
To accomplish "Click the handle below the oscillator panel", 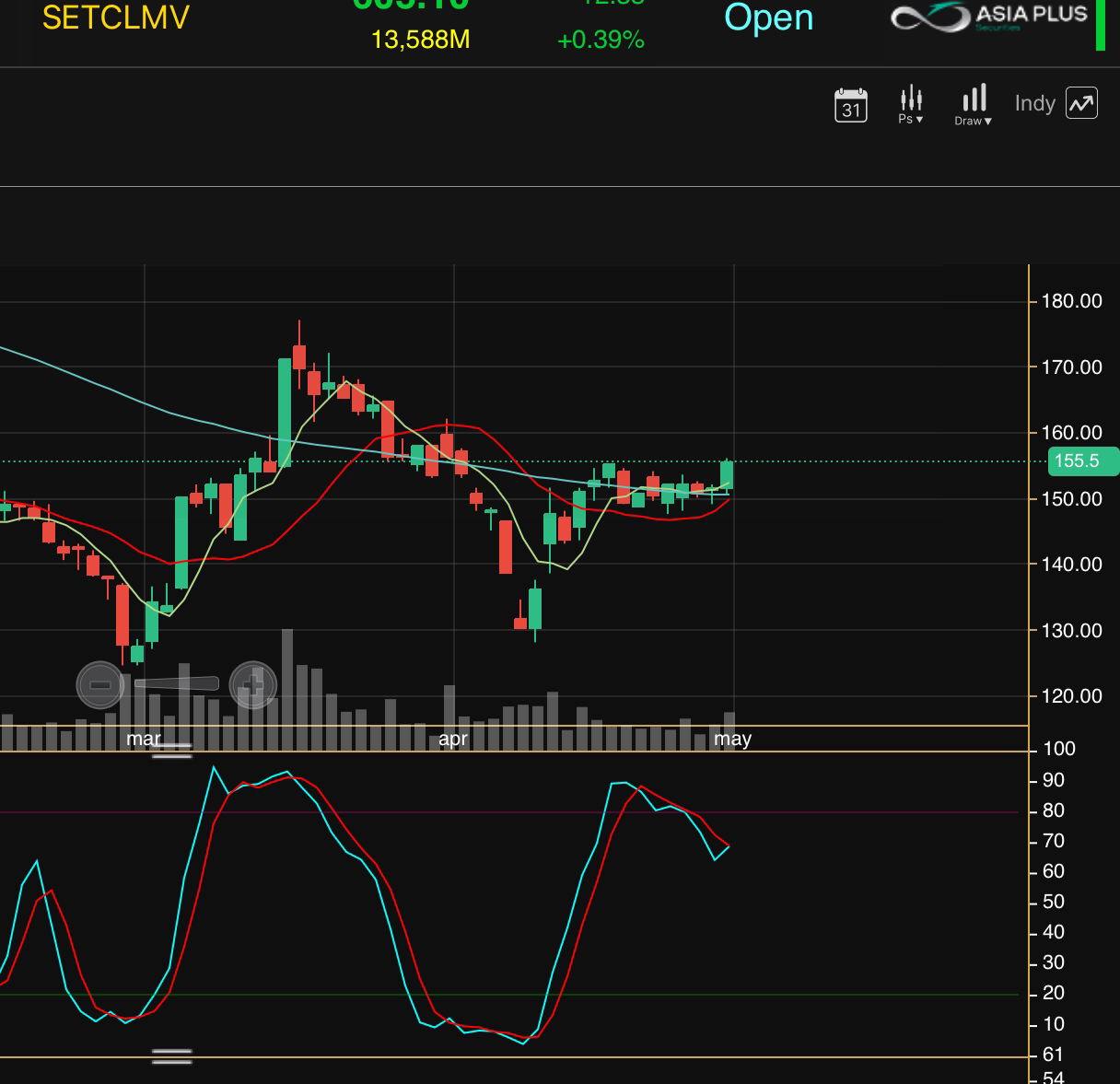I will (x=172, y=1056).
